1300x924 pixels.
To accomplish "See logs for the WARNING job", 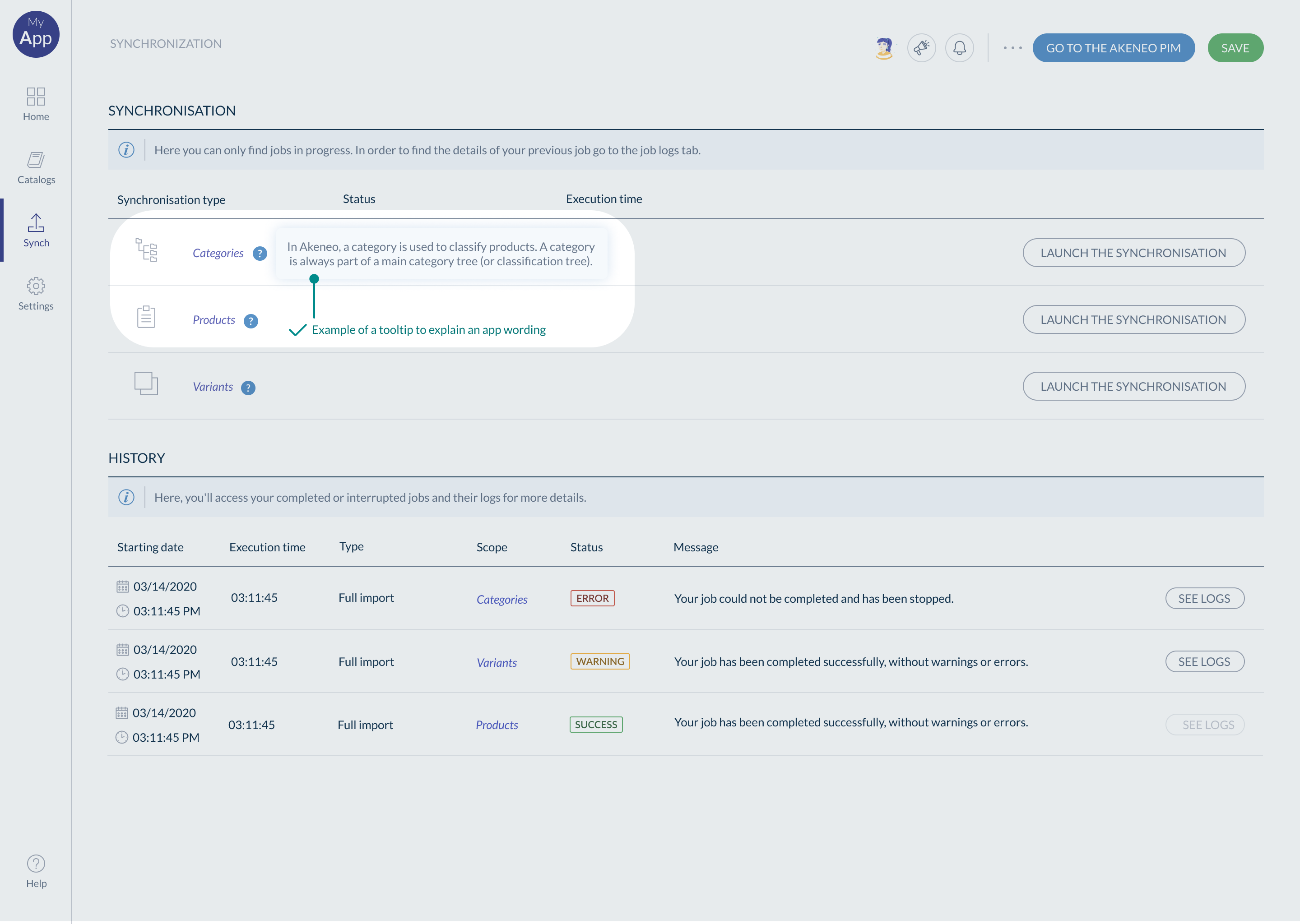I will pos(1204,662).
